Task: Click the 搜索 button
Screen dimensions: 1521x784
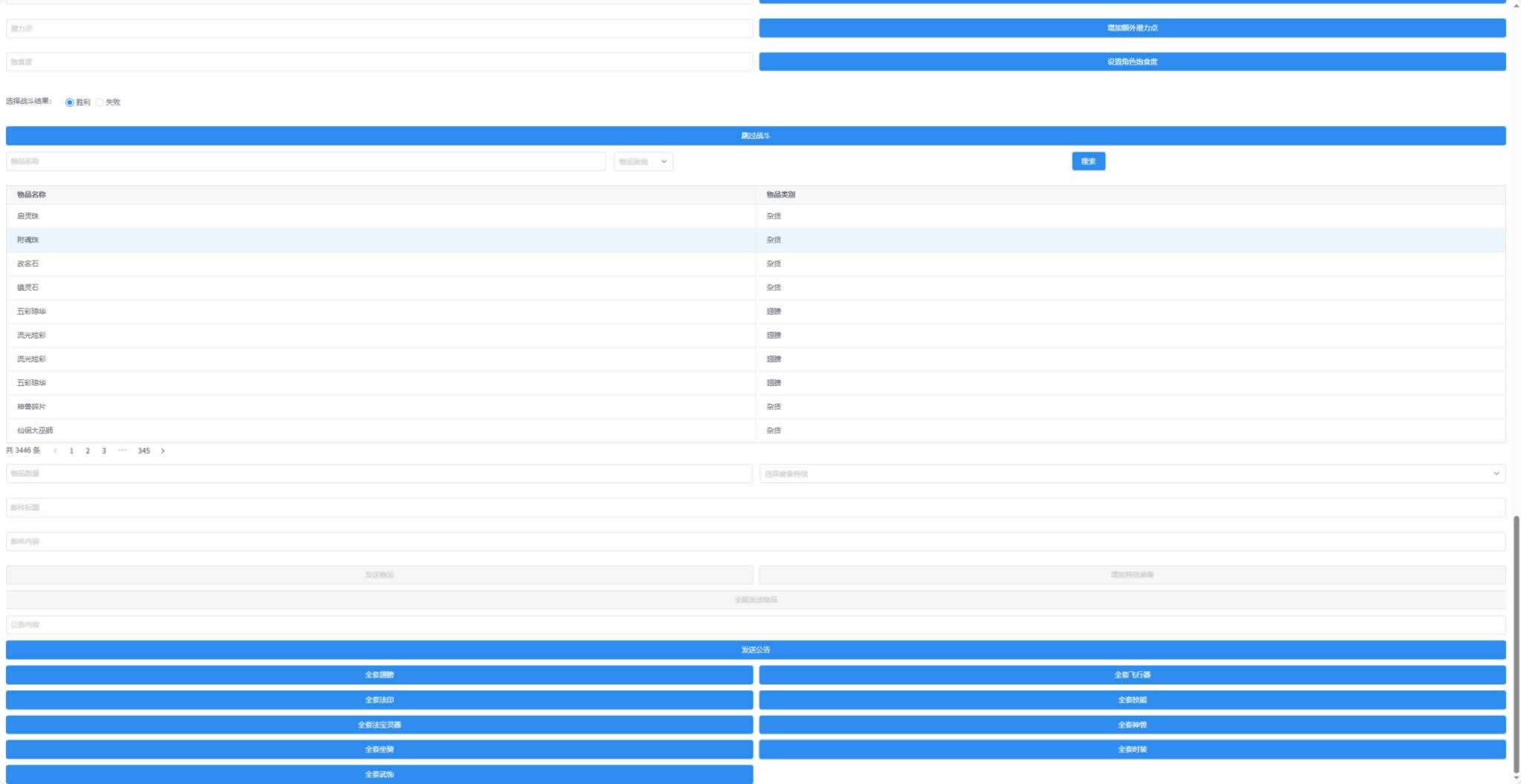Action: 1088,161
